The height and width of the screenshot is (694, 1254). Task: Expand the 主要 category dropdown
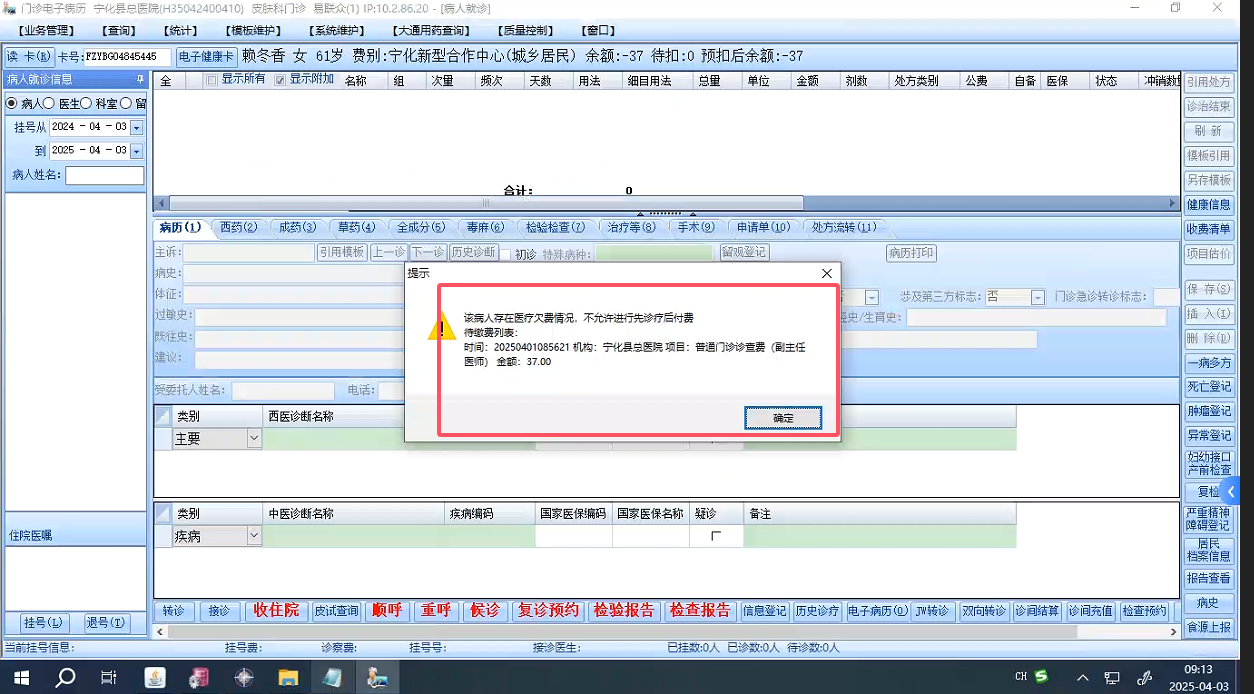[254, 438]
